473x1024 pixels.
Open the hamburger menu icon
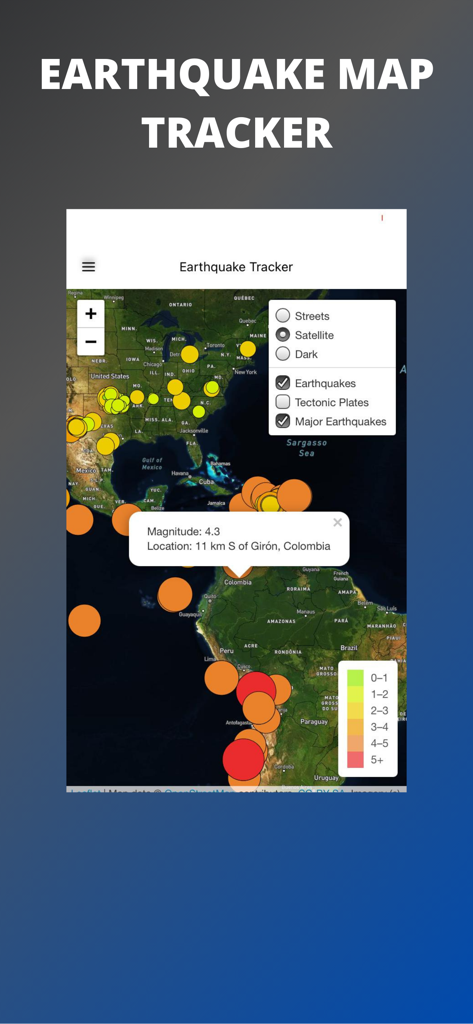tap(88, 266)
